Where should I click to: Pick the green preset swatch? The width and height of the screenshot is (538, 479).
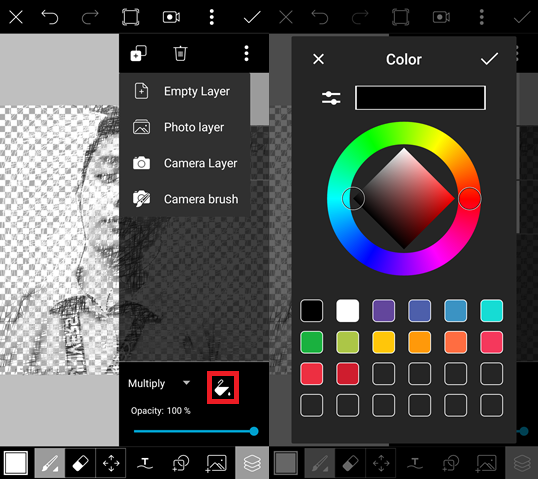312,342
